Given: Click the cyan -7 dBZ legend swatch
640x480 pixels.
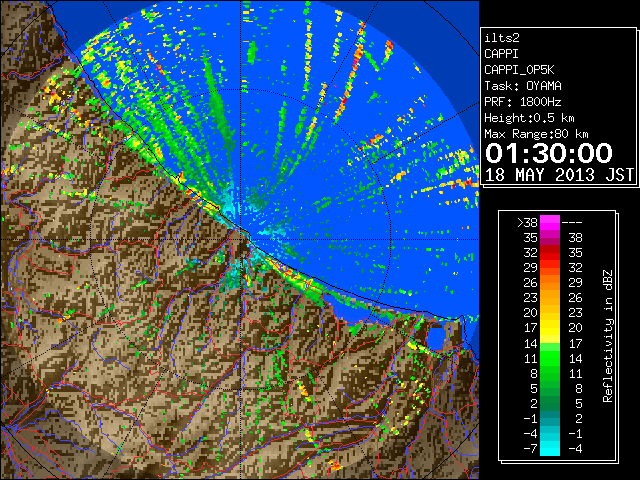Looking at the screenshot, I should (550, 449).
